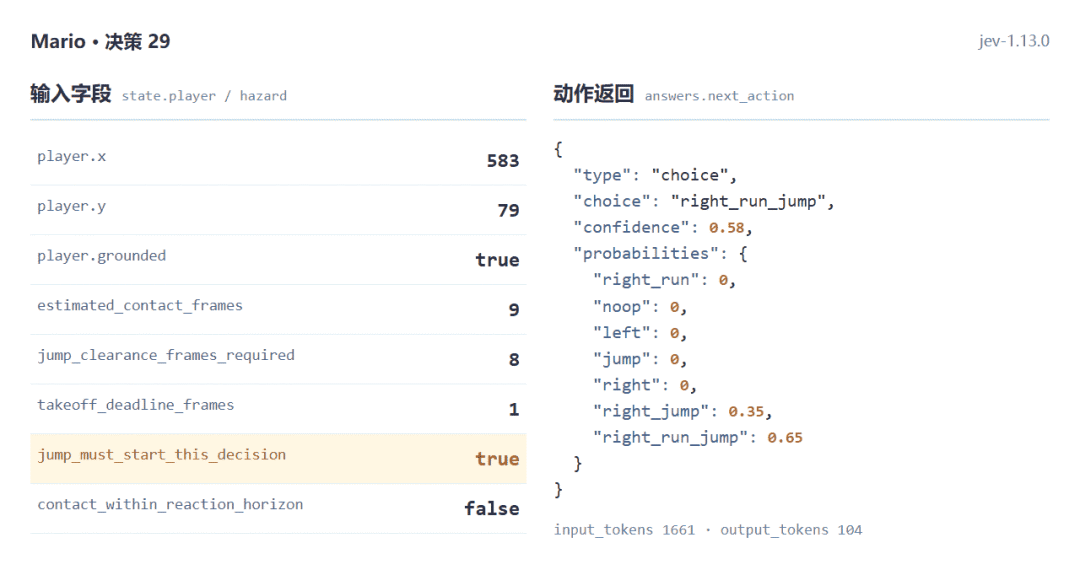The image size is (1080, 575).
Task: Select the highlighted "jump_must_start_this_decision" field name
Action: click(161, 454)
